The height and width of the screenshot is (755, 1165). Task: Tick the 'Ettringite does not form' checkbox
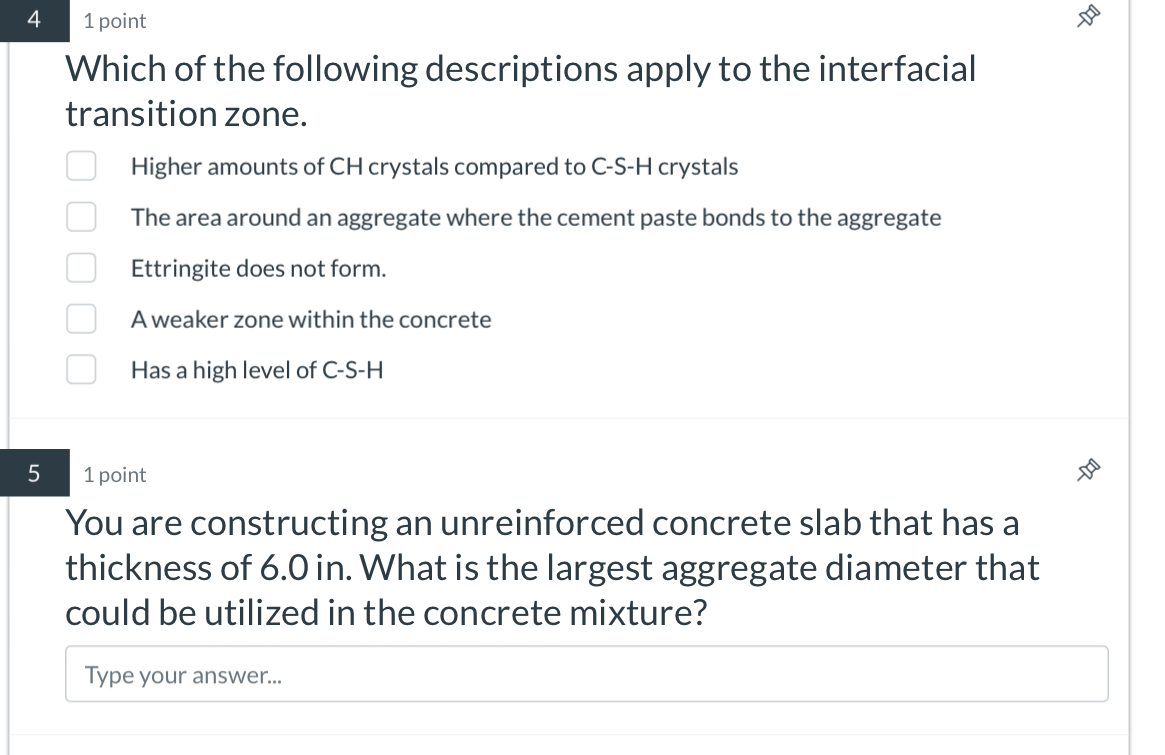point(81,267)
